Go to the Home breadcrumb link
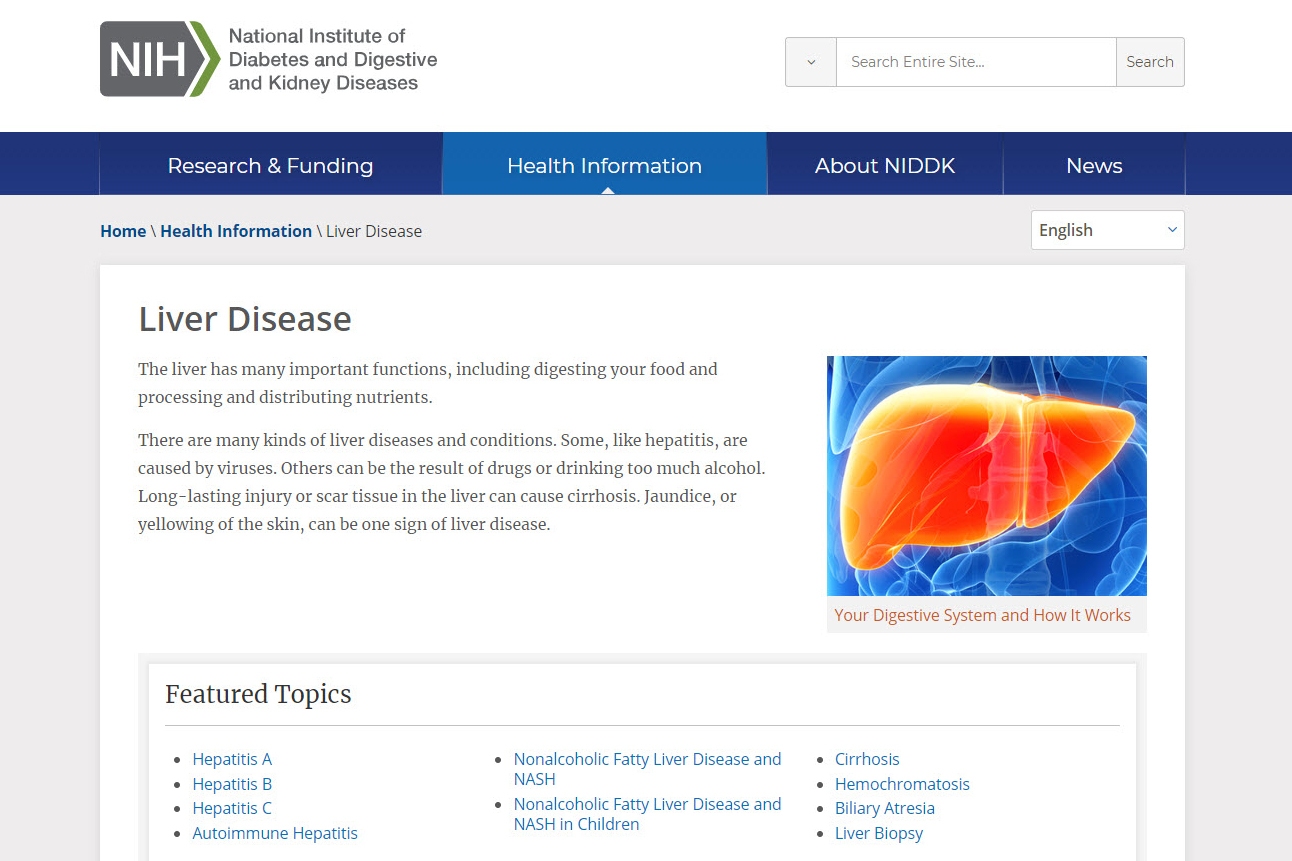The image size is (1292, 861). click(x=123, y=231)
